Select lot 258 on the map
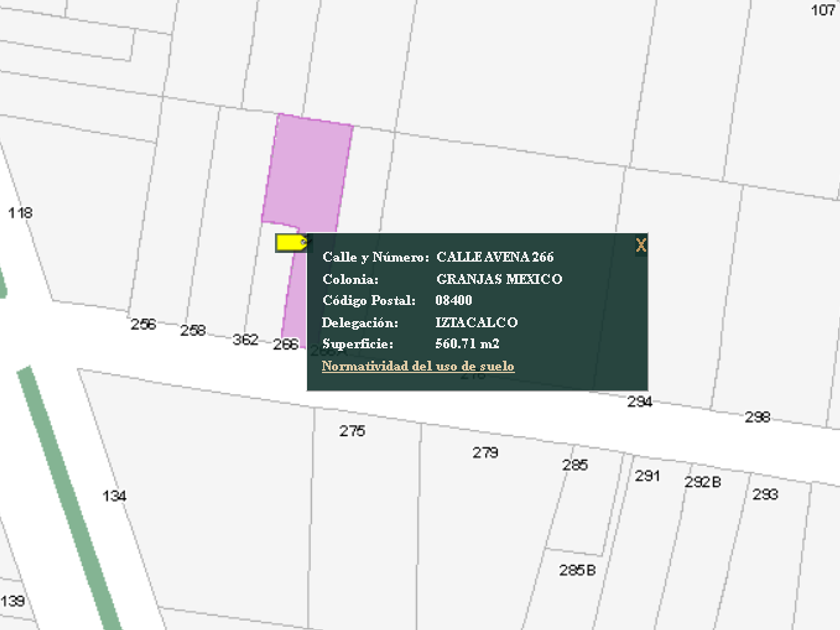 click(193, 330)
